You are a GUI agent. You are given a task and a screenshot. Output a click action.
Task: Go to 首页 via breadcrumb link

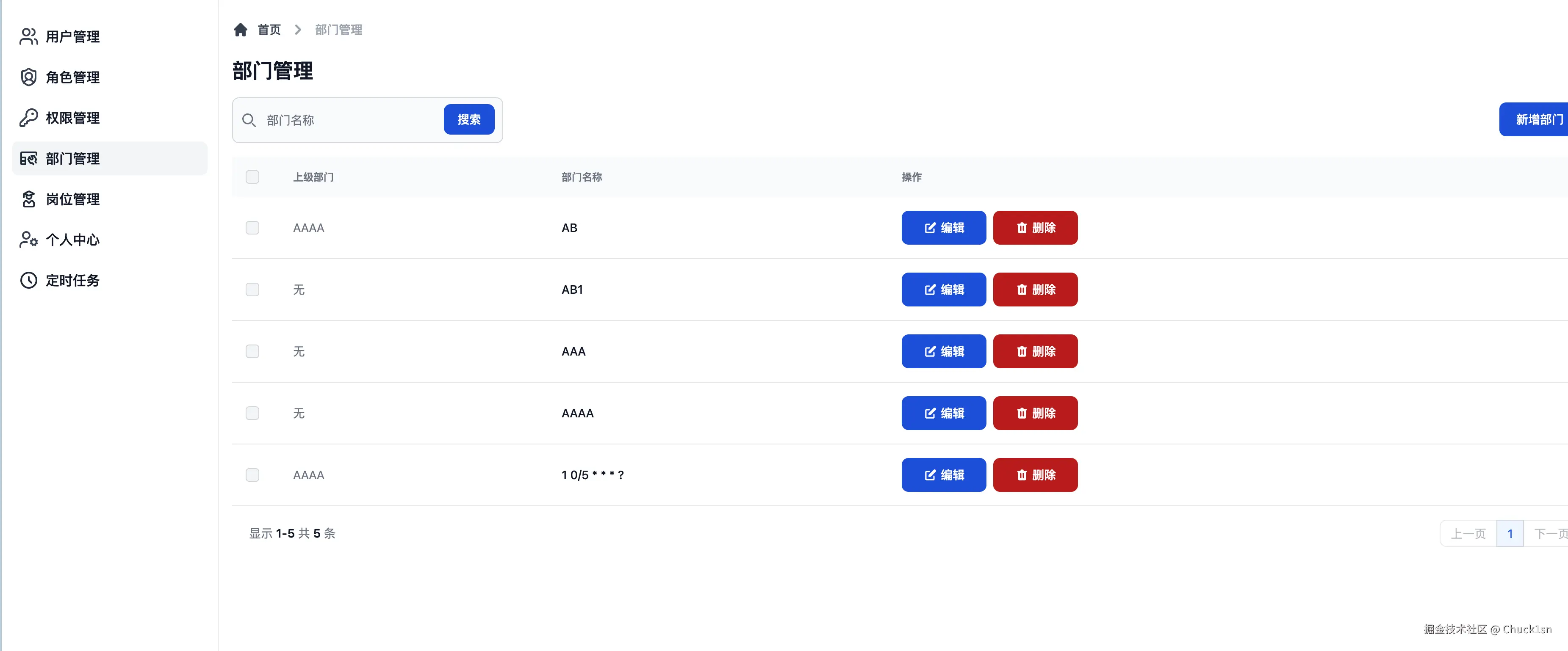point(269,30)
